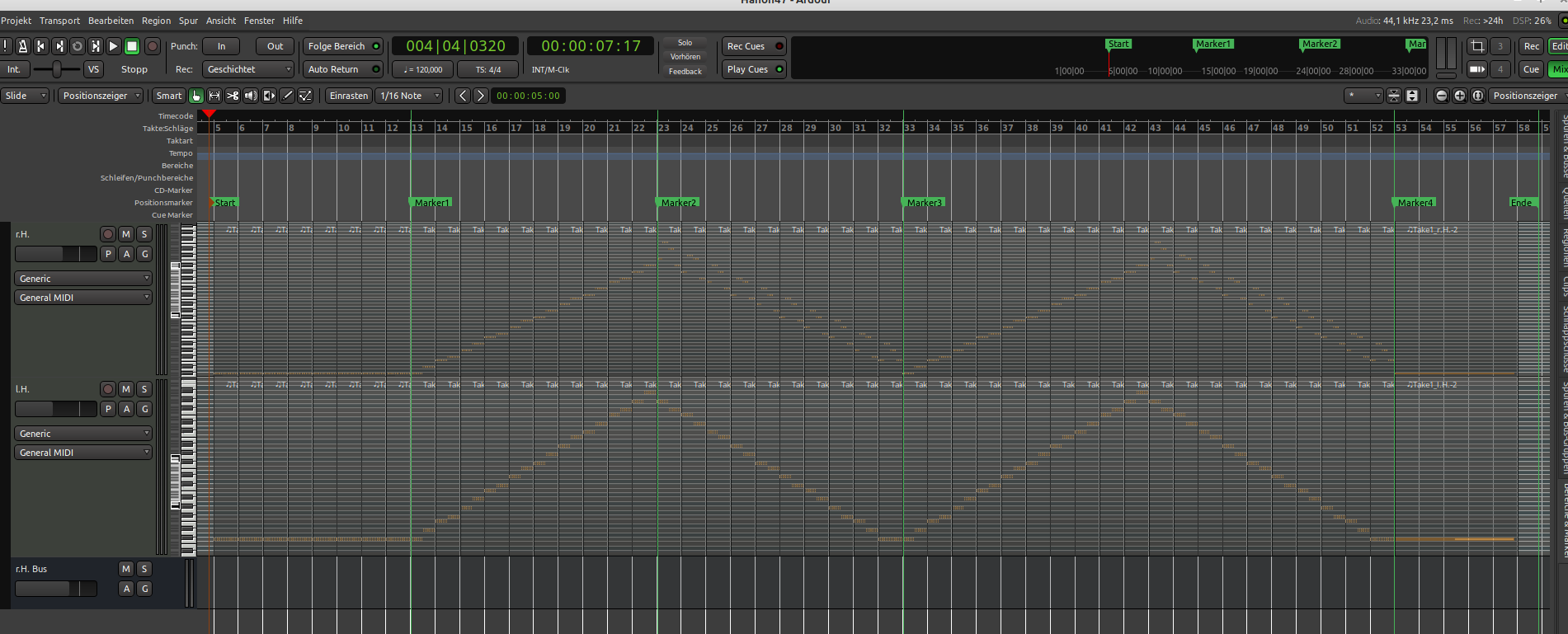Arm the global record button

coord(153,46)
